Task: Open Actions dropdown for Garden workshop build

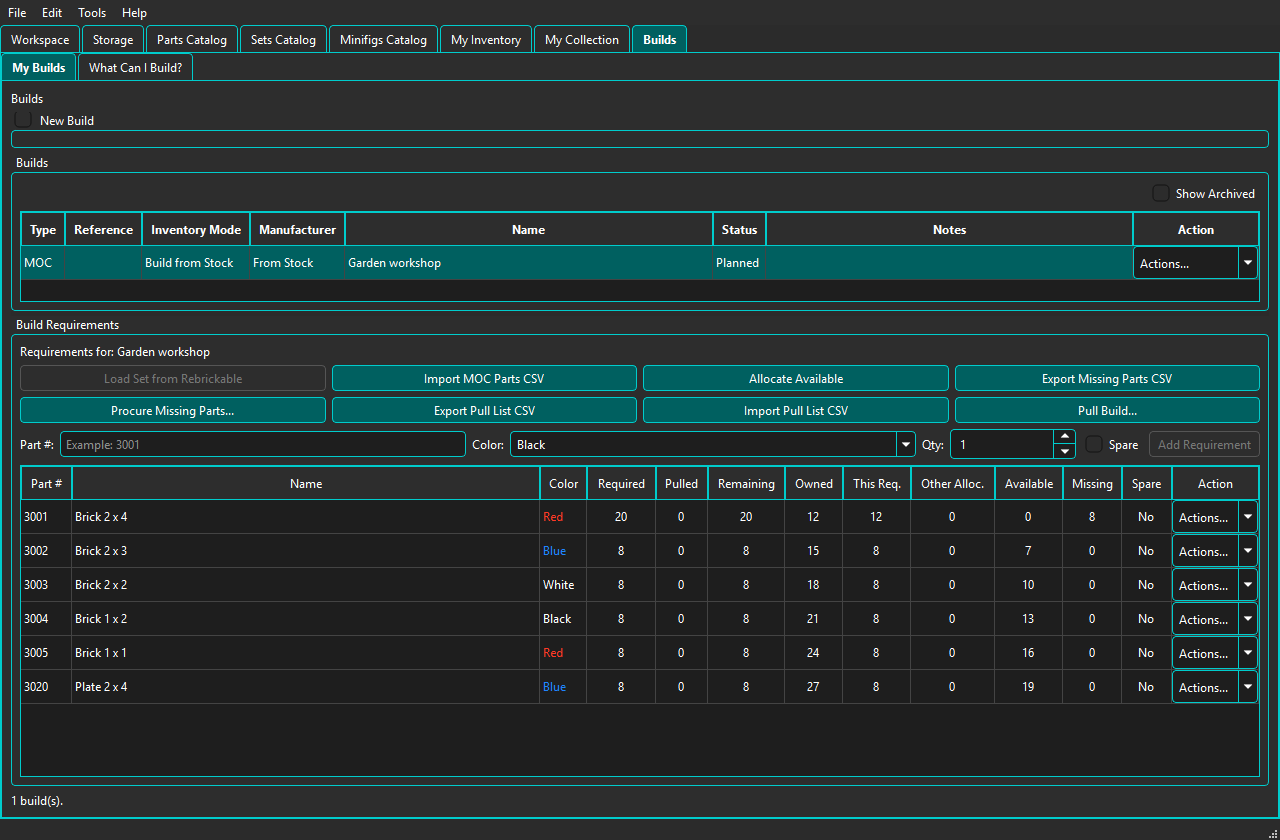Action: tap(1247, 263)
